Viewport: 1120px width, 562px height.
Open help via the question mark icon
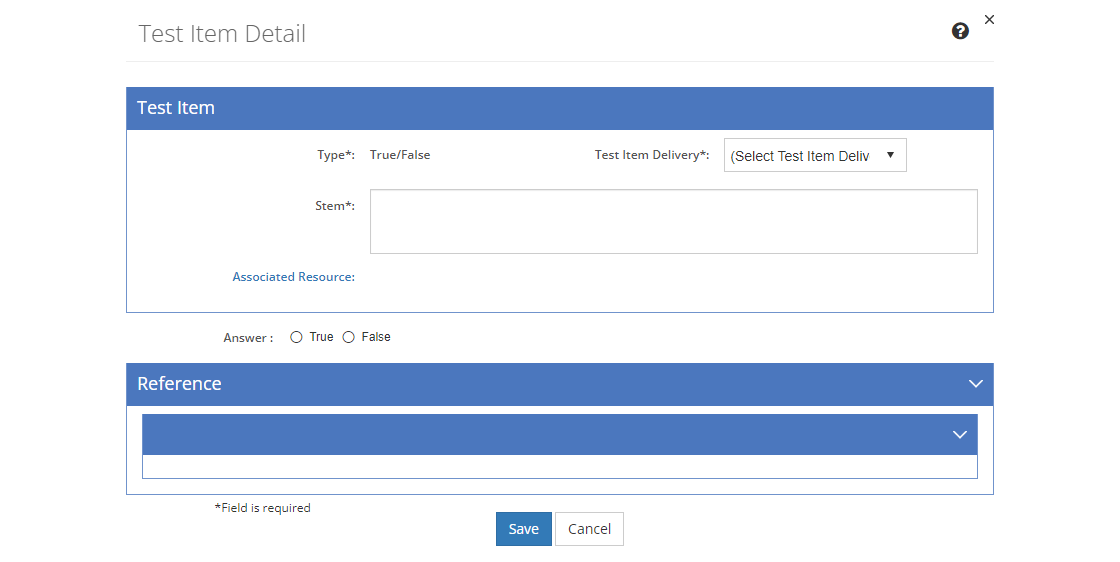point(960,31)
